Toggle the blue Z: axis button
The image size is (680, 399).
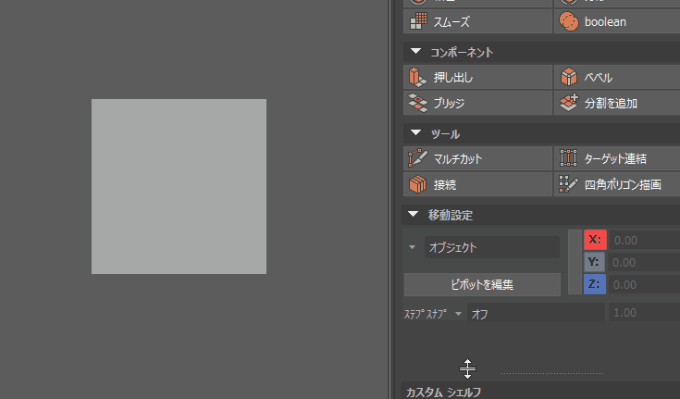click(x=595, y=284)
